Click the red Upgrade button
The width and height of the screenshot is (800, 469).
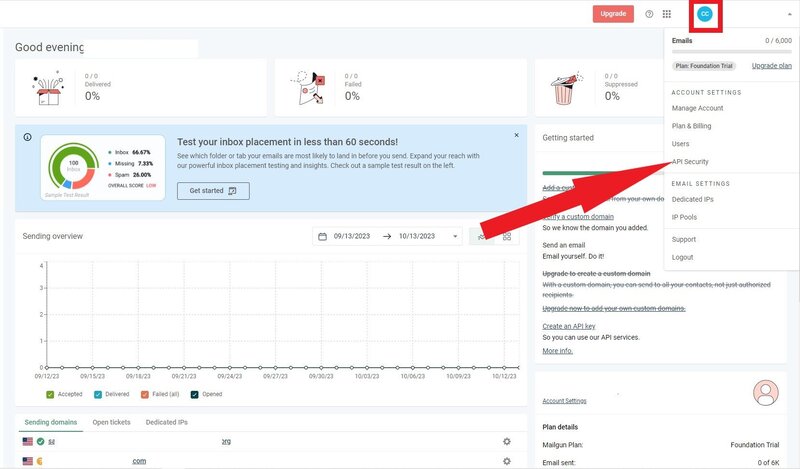613,14
